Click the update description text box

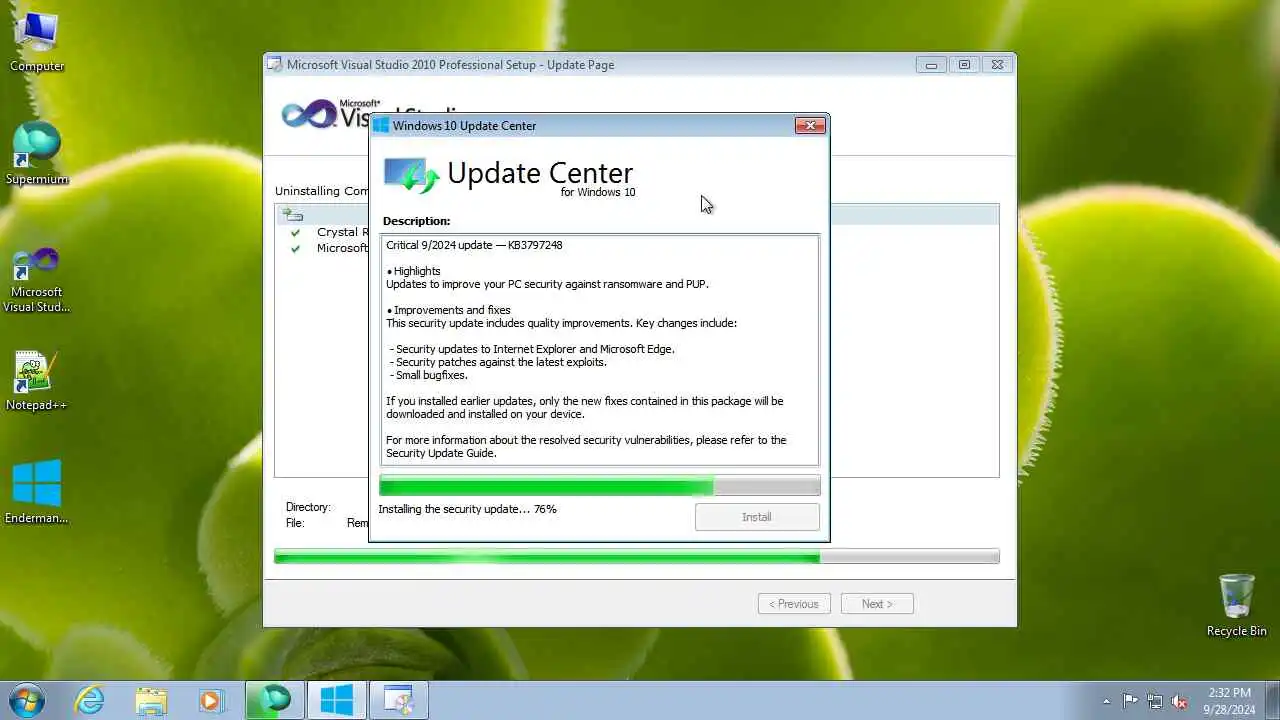coord(600,349)
